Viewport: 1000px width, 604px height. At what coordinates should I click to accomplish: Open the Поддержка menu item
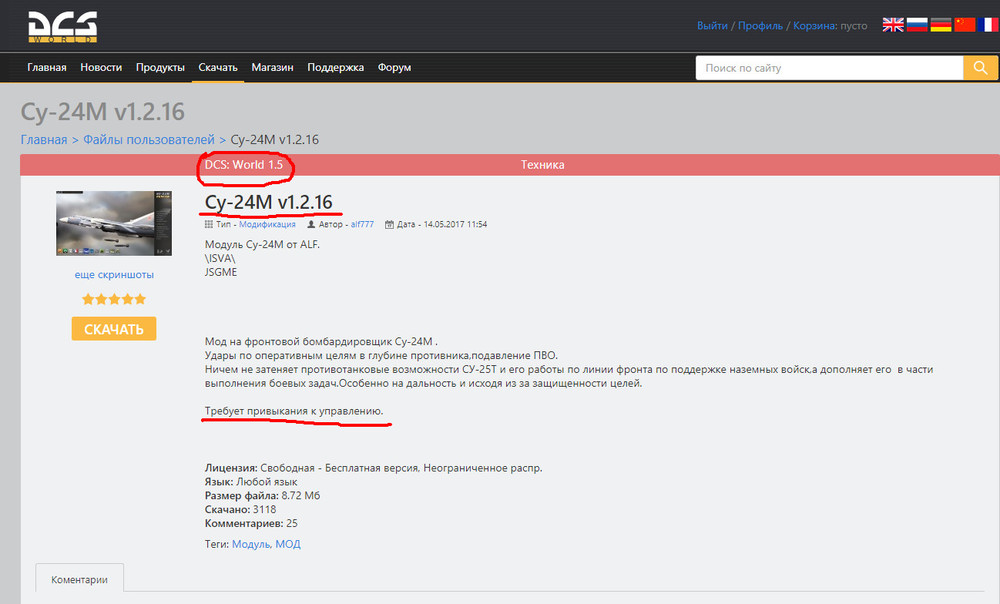(335, 67)
